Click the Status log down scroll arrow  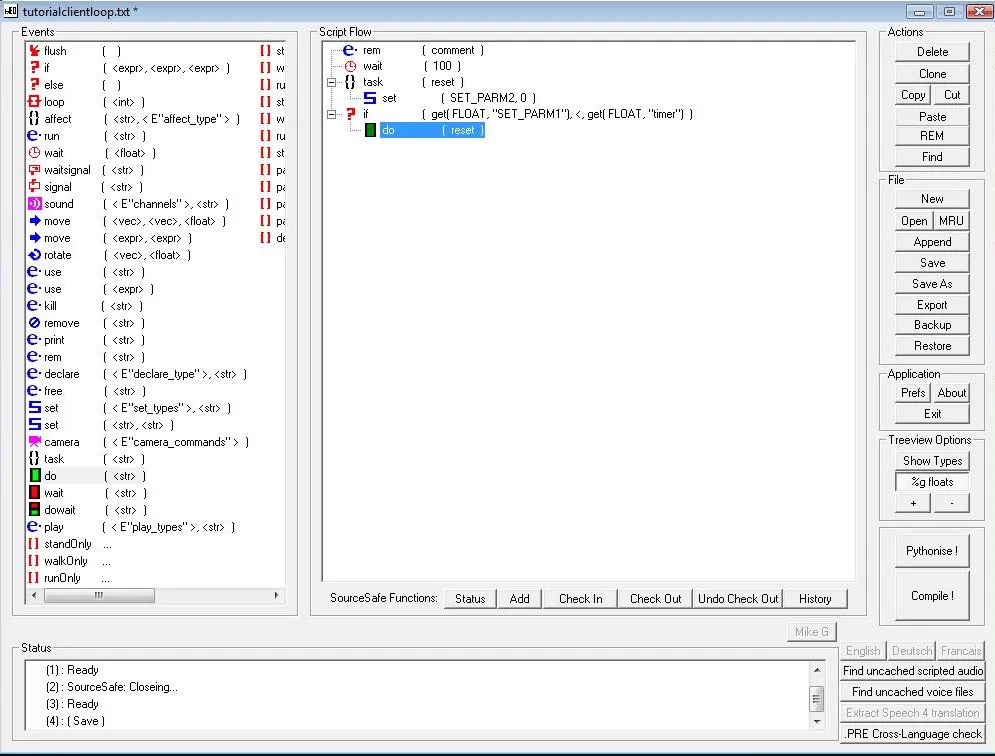pyautogui.click(x=817, y=722)
